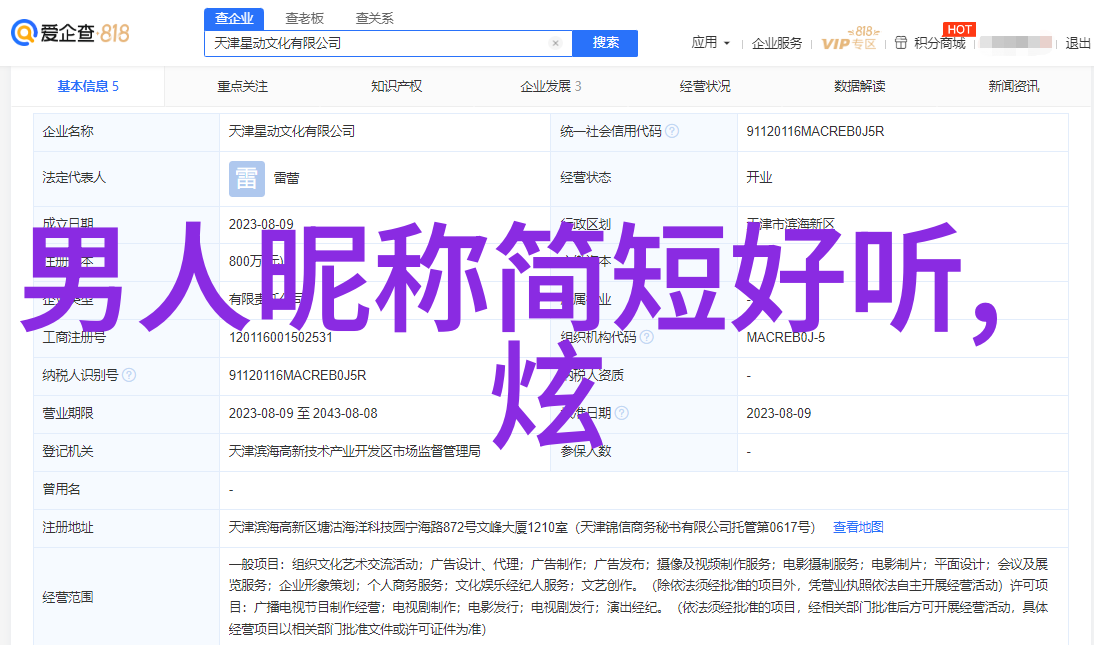This screenshot has height=645, width=1094.
Task: Clear the search box with the X icon
Action: click(555, 43)
